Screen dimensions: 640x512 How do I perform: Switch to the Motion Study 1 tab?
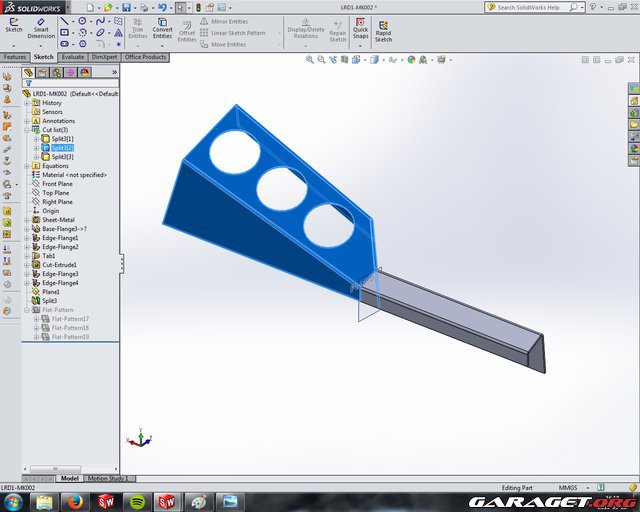click(106, 478)
